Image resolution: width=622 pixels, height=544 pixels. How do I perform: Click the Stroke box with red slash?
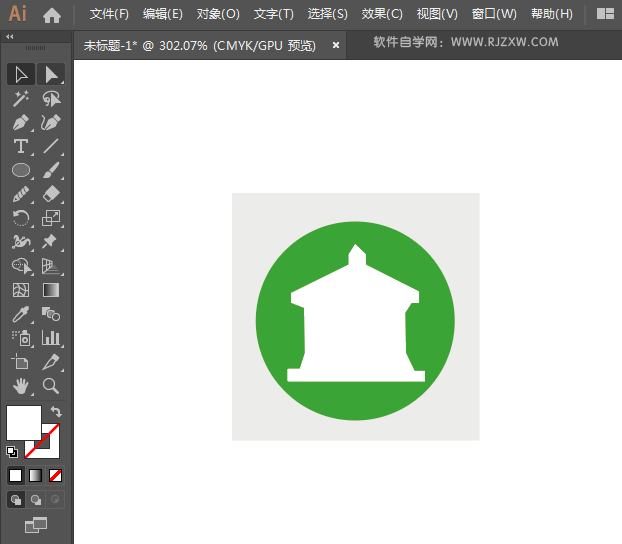(50, 449)
